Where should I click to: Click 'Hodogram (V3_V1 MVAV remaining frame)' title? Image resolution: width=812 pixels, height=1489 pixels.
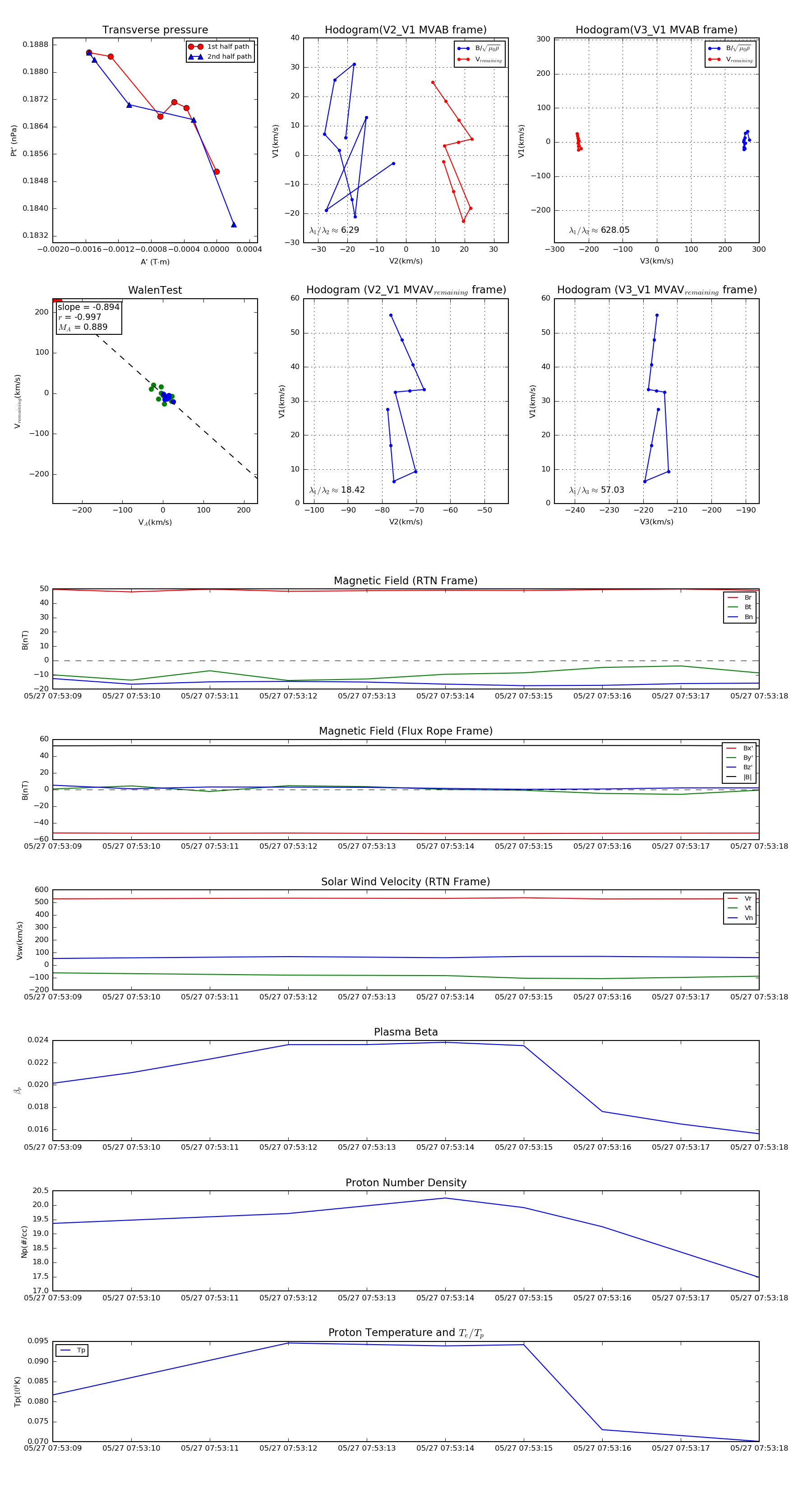(656, 290)
